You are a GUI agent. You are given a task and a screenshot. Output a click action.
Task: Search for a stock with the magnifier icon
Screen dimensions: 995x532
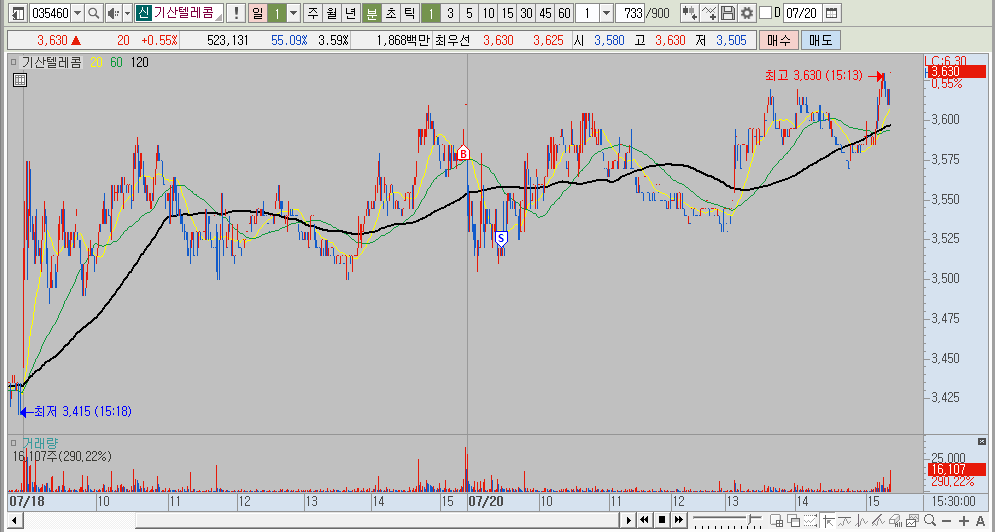tap(93, 13)
